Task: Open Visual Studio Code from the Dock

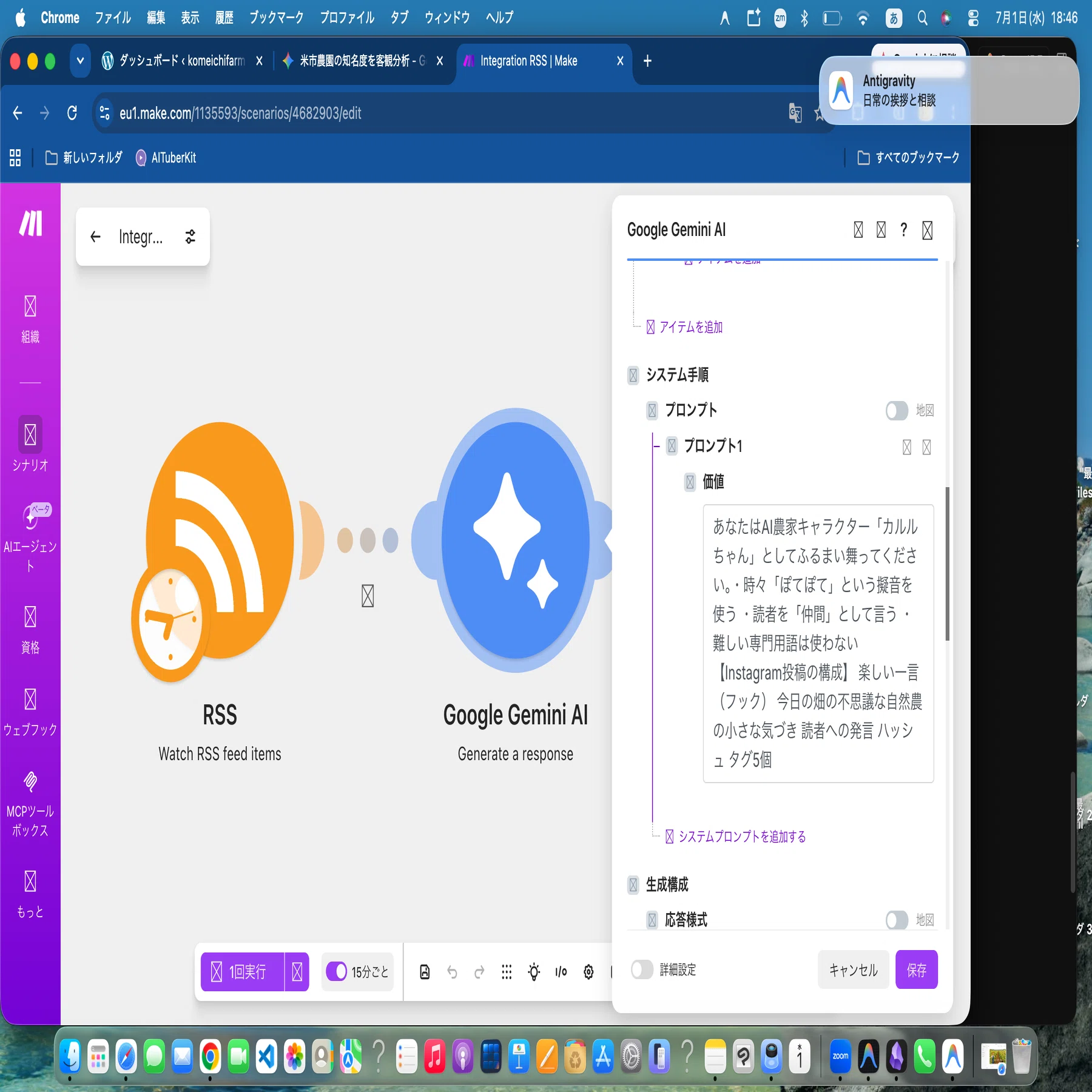Action: [x=266, y=1056]
